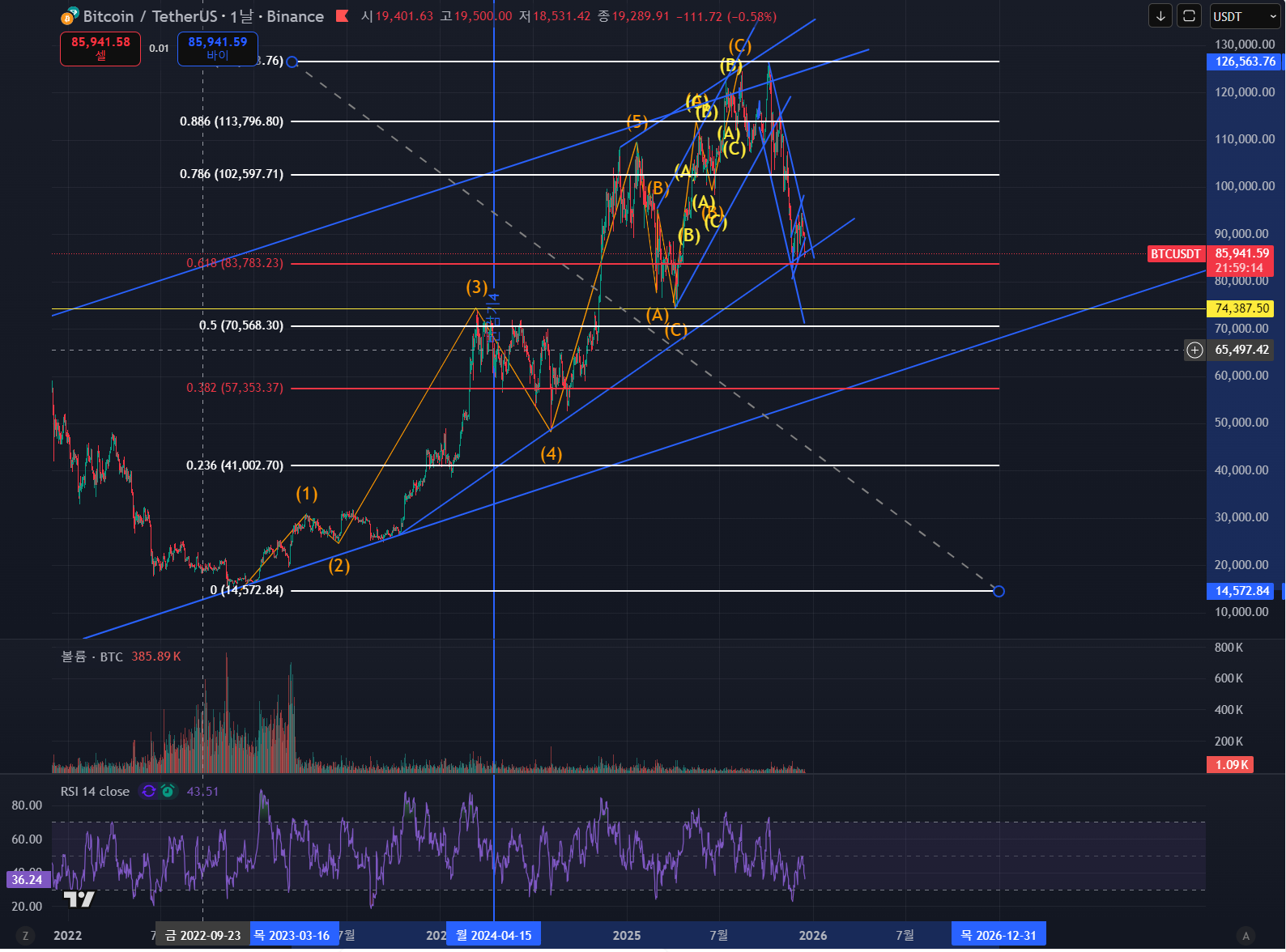
Task: Click the red sell button 85,941.58
Action: tap(100, 49)
